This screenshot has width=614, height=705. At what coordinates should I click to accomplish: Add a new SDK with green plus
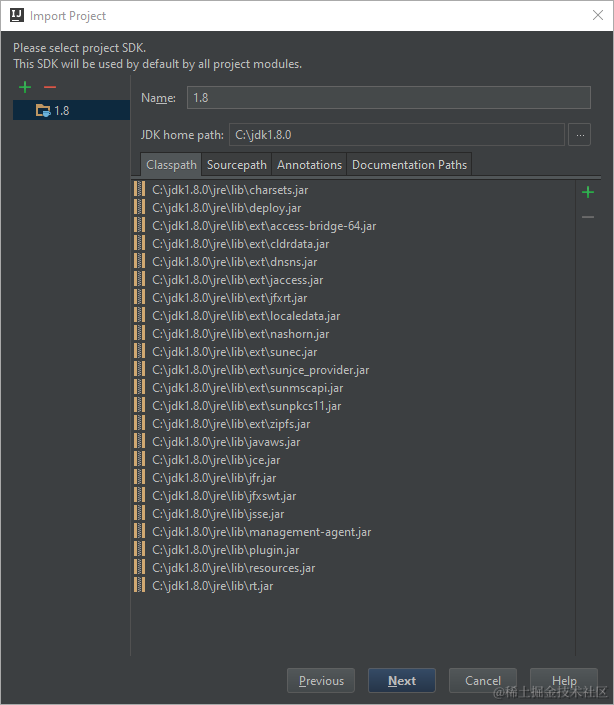[x=25, y=87]
